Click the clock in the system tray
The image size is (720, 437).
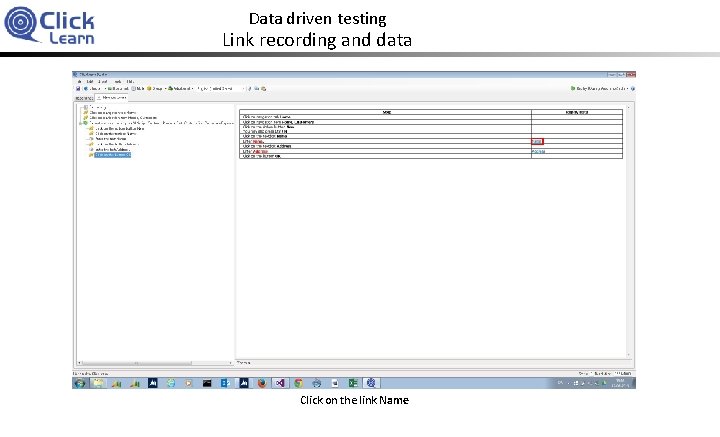[620, 383]
